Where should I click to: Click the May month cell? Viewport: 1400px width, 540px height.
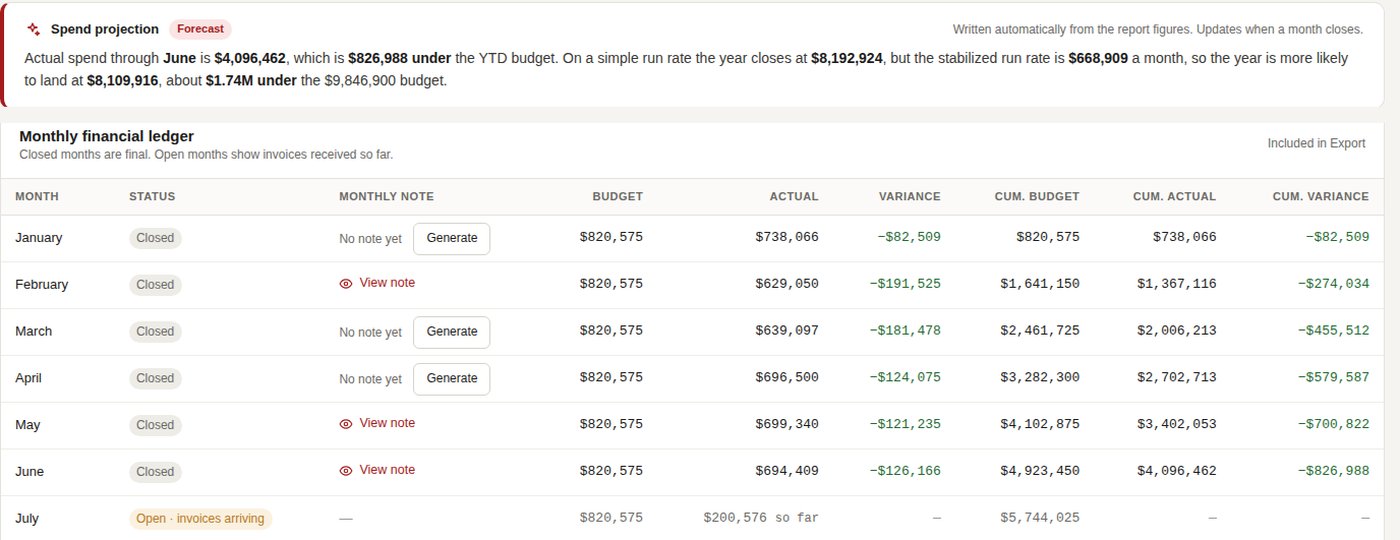pos(28,425)
